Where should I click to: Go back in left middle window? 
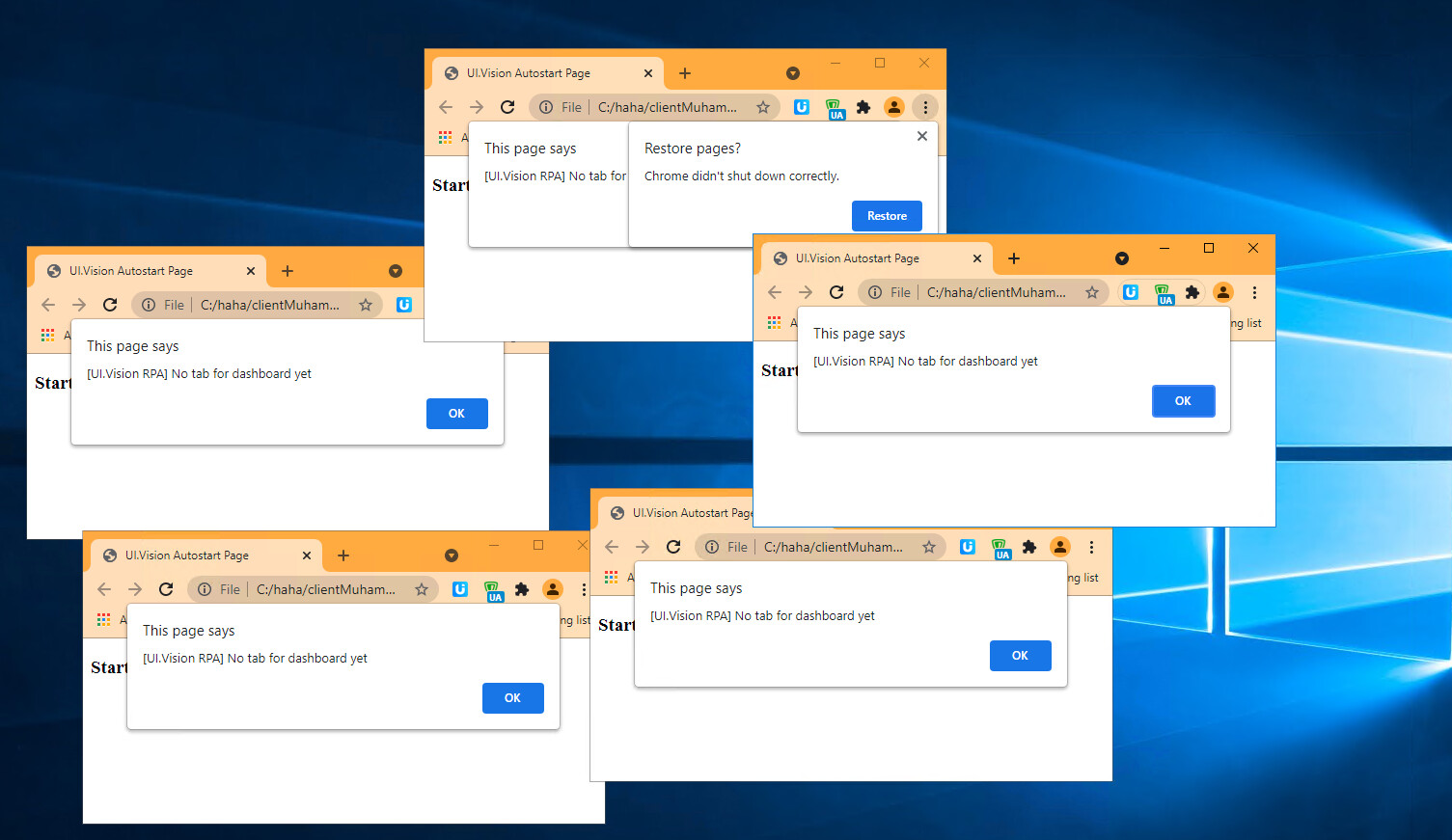[x=48, y=305]
